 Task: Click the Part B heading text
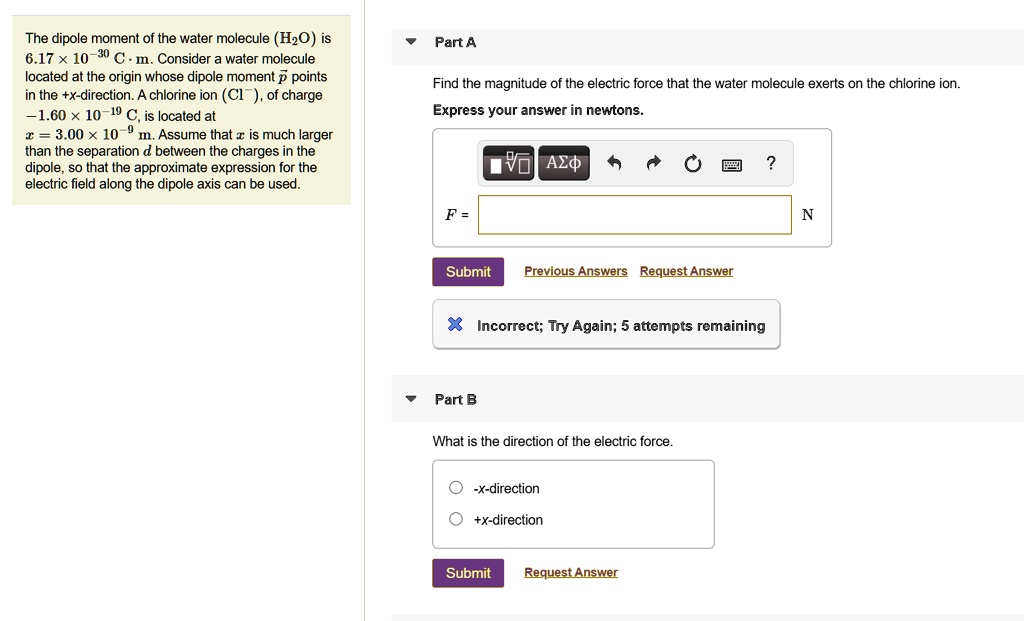click(x=456, y=400)
